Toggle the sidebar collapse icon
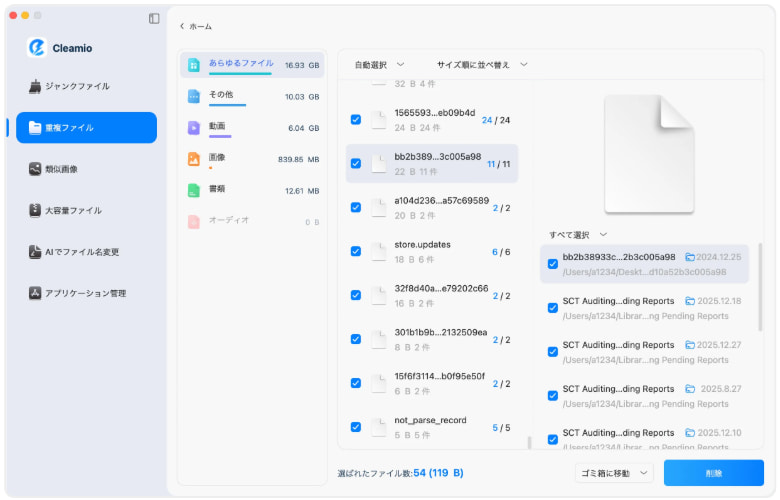The image size is (780, 500). click(x=154, y=18)
